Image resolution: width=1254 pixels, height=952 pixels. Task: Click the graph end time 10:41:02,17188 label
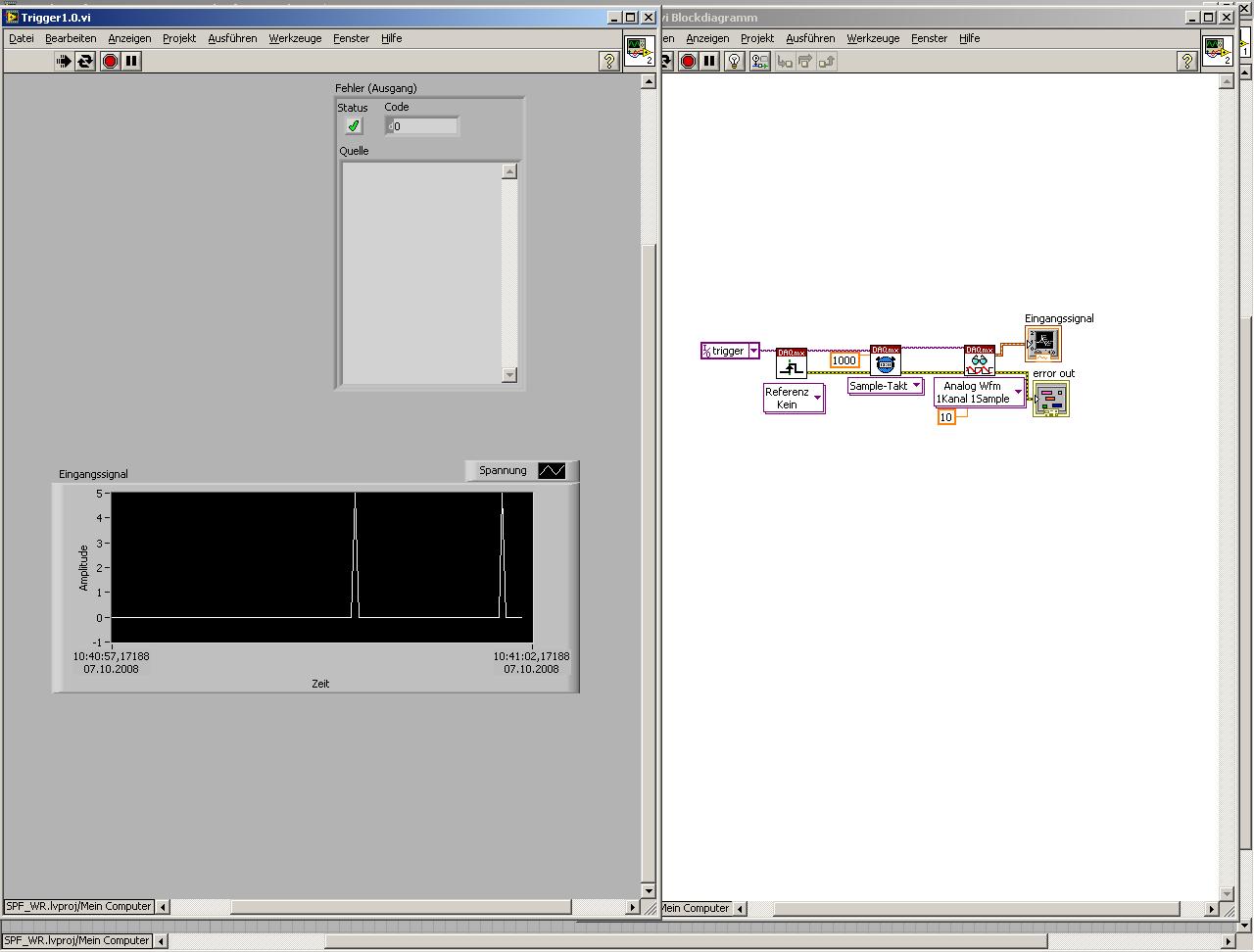click(531, 656)
